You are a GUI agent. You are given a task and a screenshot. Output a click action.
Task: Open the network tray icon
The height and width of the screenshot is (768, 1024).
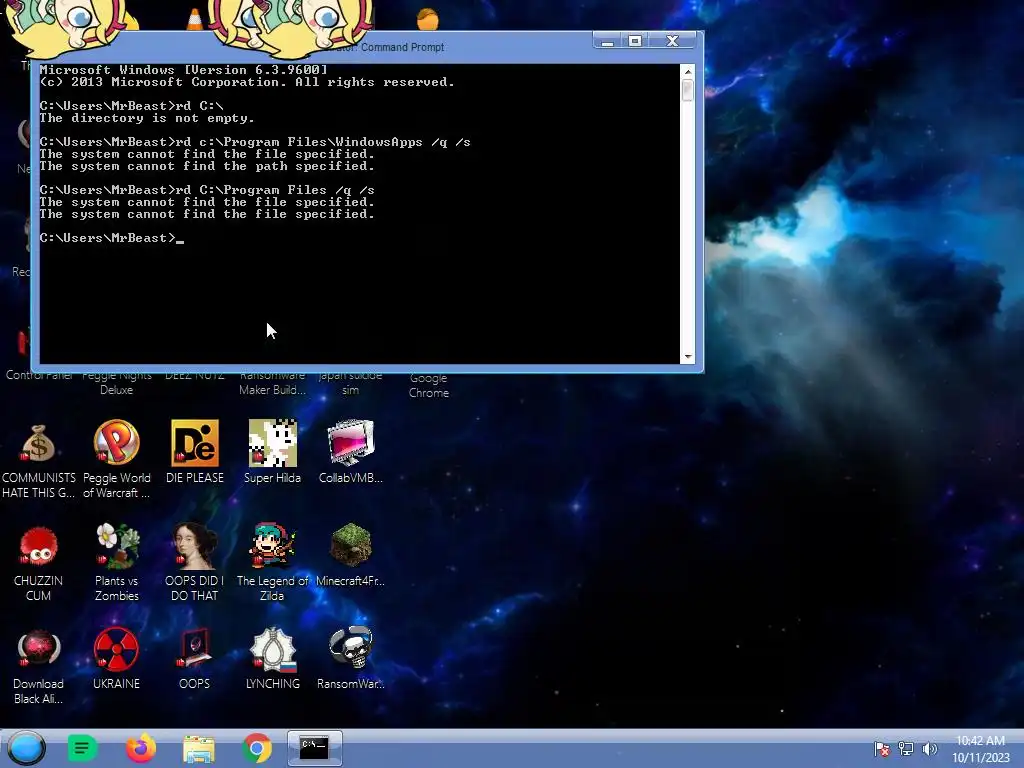pos(906,748)
